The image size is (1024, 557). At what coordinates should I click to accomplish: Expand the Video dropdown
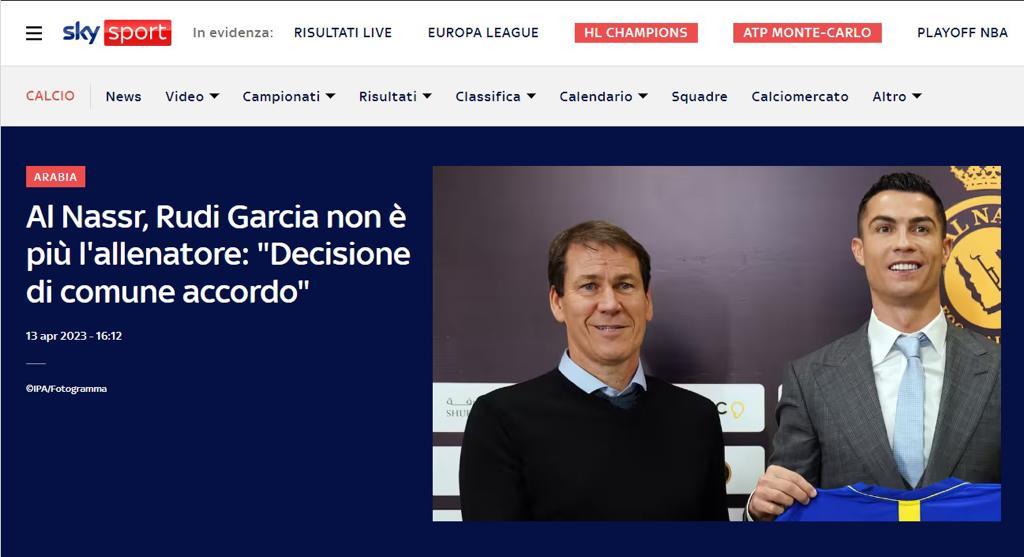tap(192, 97)
